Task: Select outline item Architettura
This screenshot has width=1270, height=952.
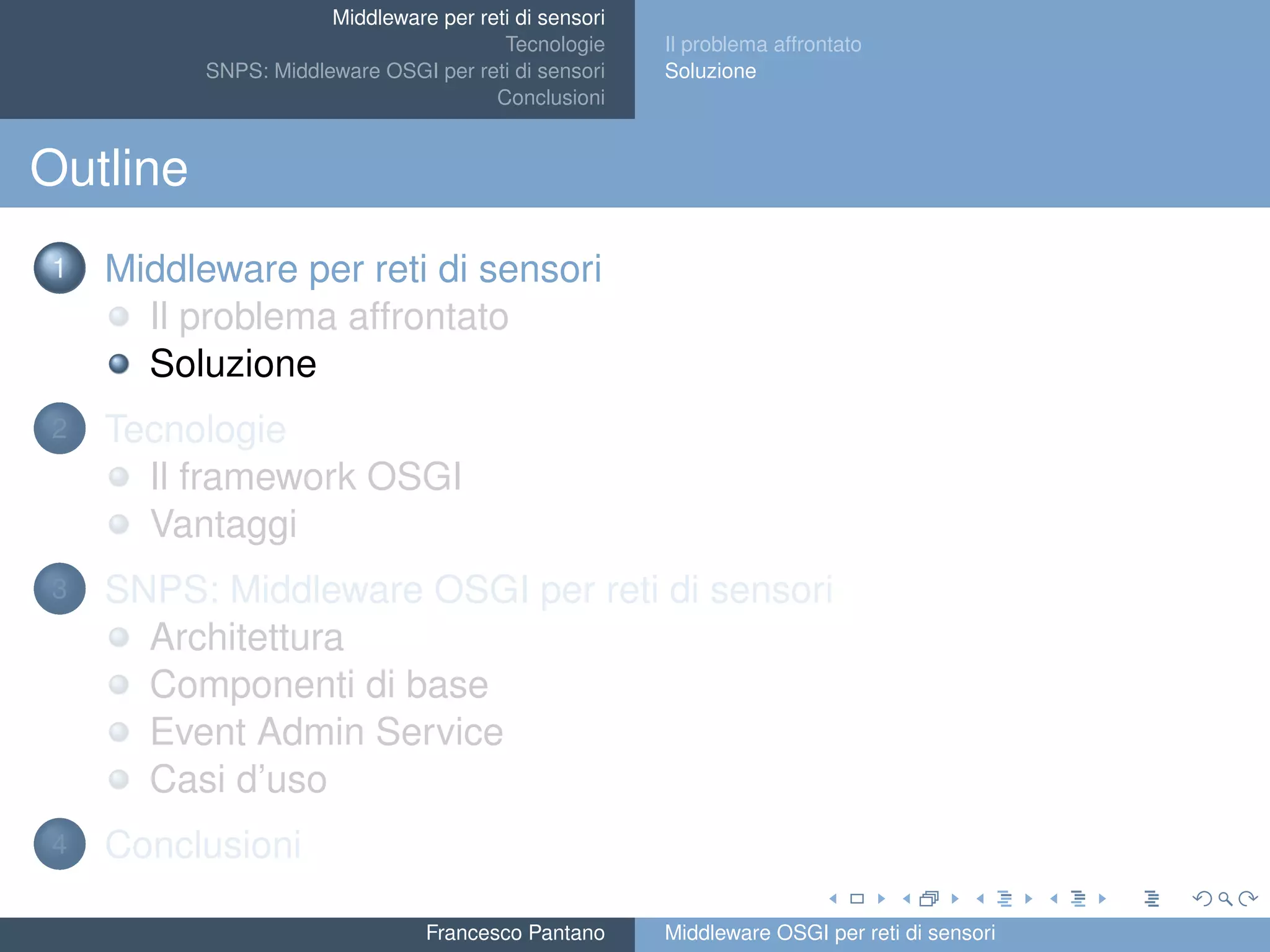Action: tap(247, 637)
